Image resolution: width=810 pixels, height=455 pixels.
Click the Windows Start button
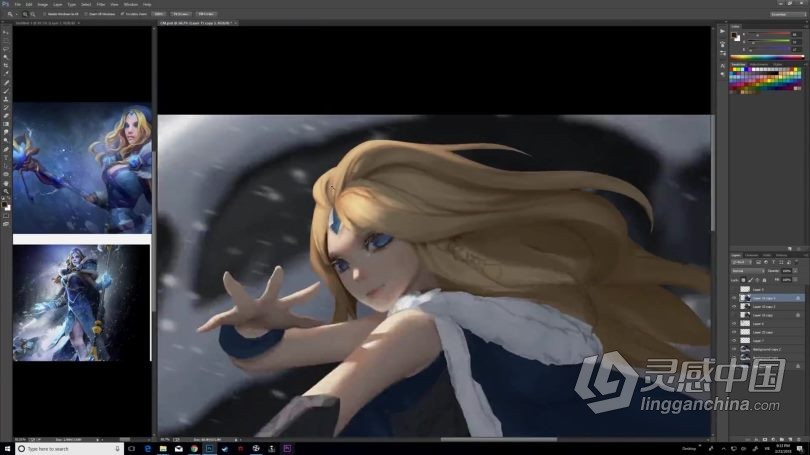(7, 449)
